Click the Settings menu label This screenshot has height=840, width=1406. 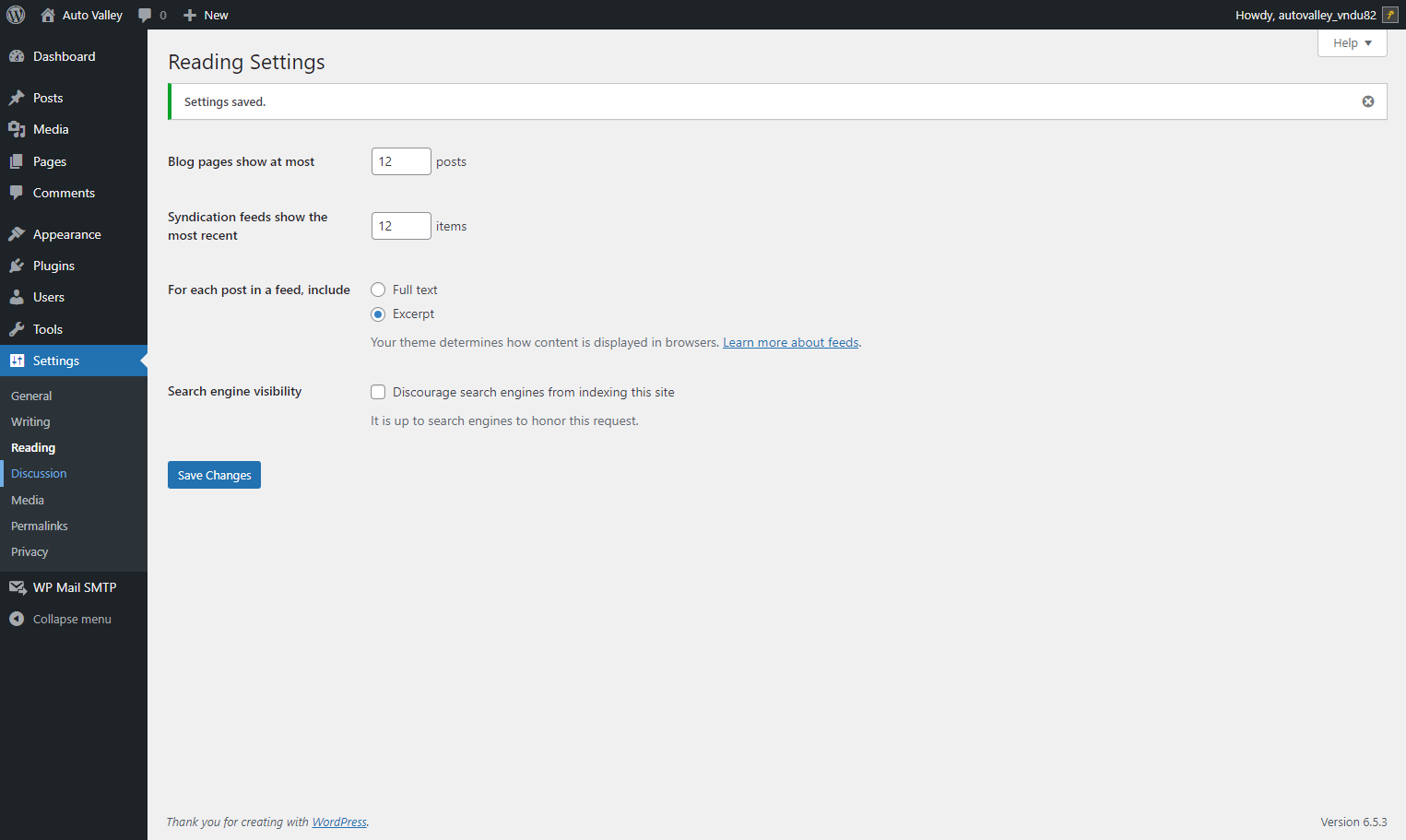tap(56, 361)
